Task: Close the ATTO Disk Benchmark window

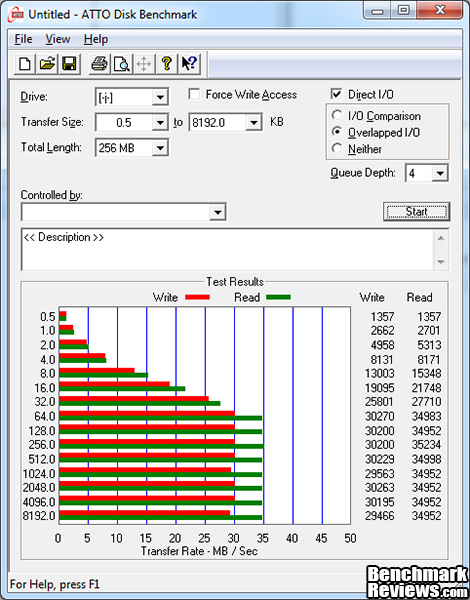Action: [440, 11]
